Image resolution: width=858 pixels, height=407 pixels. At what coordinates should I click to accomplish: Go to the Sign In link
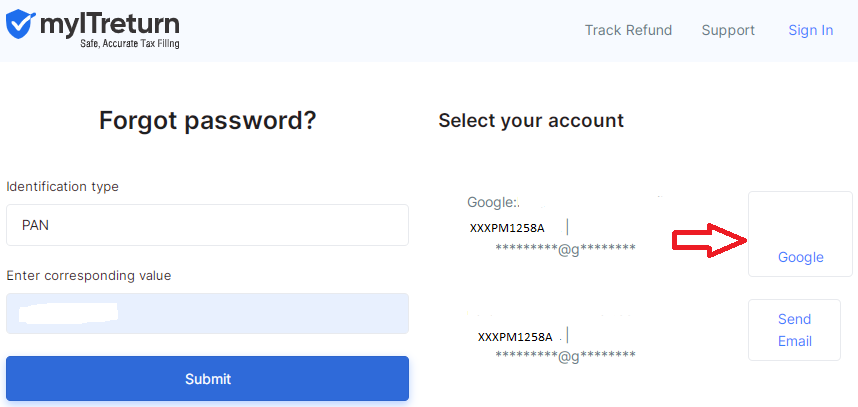[810, 30]
